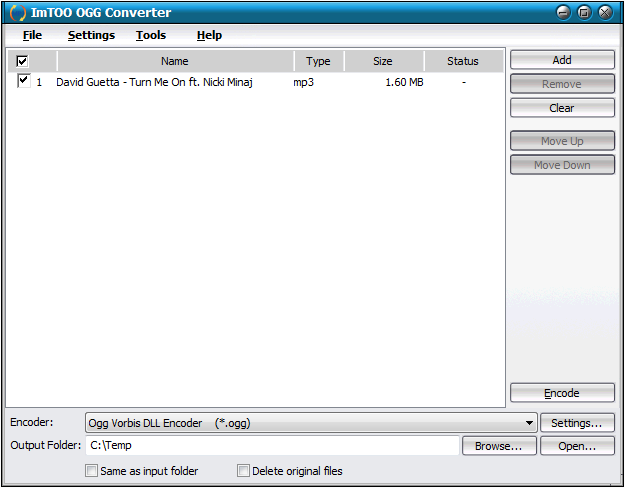Uncheck the David Guetta track checkbox
625x488 pixels.
[24, 81]
